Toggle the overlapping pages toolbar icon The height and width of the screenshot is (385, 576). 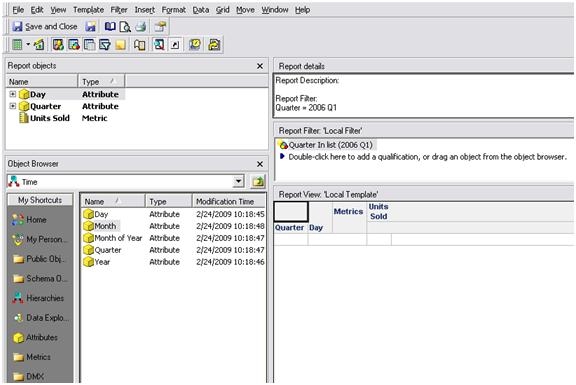[89, 44]
